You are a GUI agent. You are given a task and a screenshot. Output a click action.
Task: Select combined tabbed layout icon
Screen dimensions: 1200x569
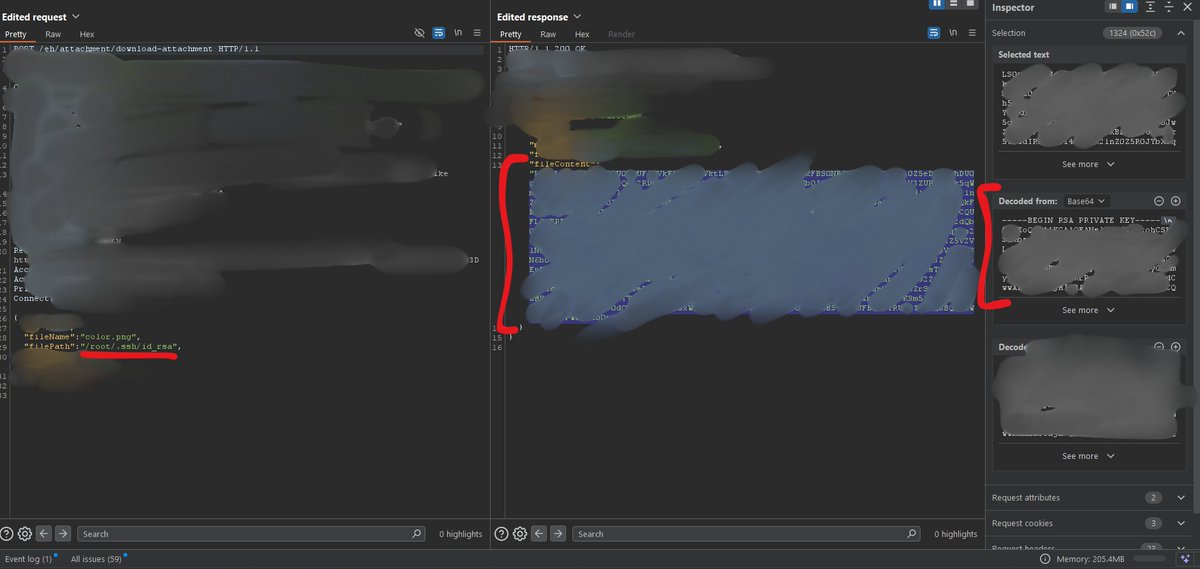click(x=969, y=4)
